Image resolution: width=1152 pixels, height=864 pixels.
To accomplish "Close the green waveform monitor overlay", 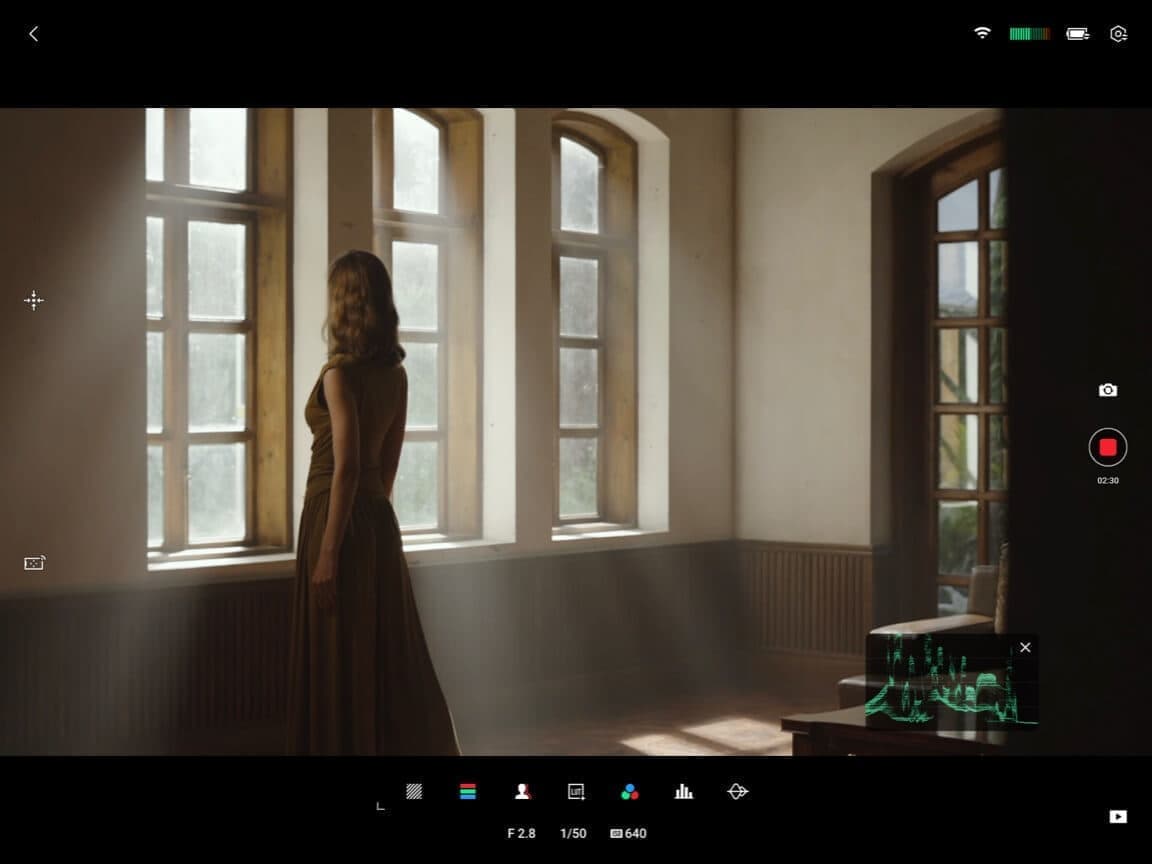I will click(x=1025, y=648).
